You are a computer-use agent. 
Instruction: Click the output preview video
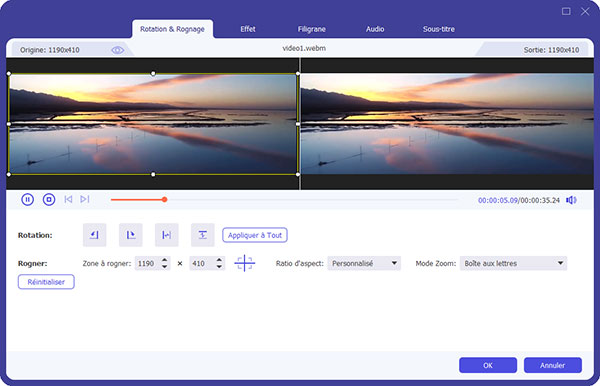447,124
